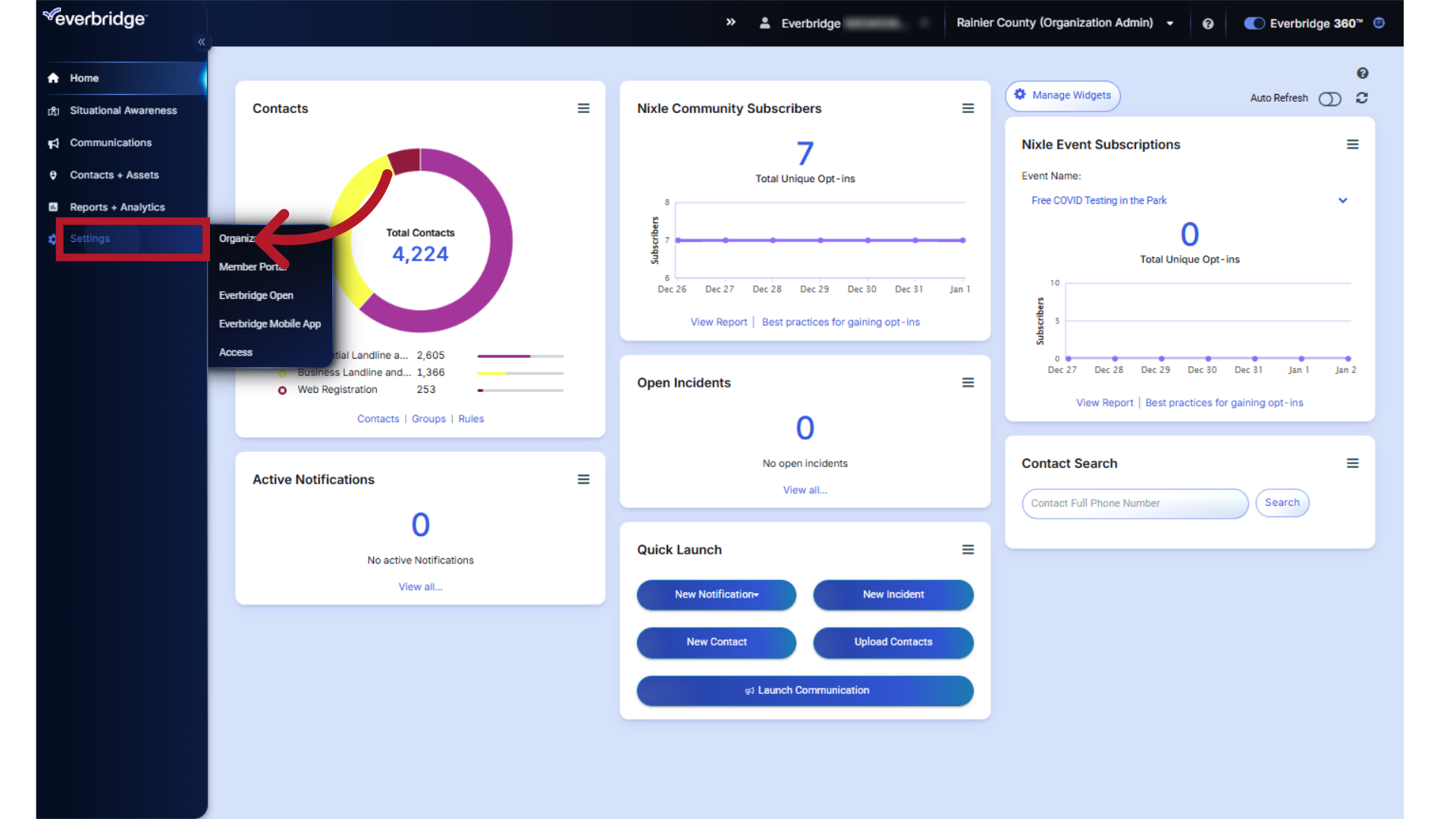Click Total Contacts 4,224 value
This screenshot has width=1456, height=819.
click(420, 254)
